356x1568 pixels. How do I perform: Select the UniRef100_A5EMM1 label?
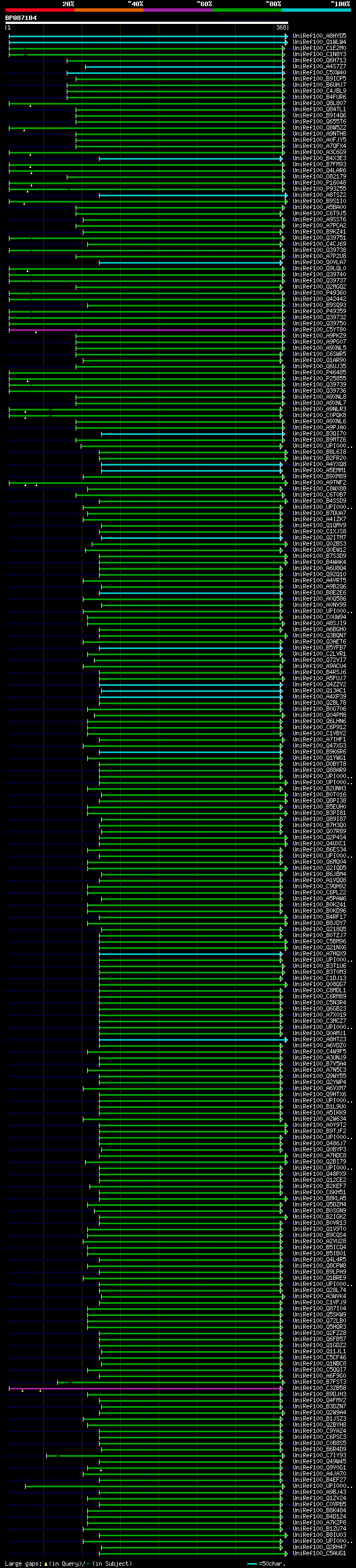tap(319, 471)
